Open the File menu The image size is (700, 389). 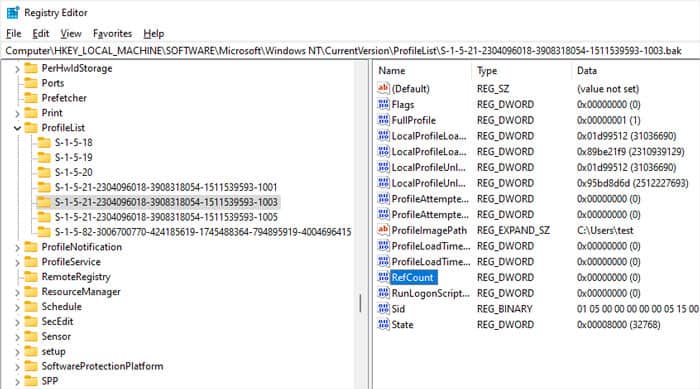(13, 33)
